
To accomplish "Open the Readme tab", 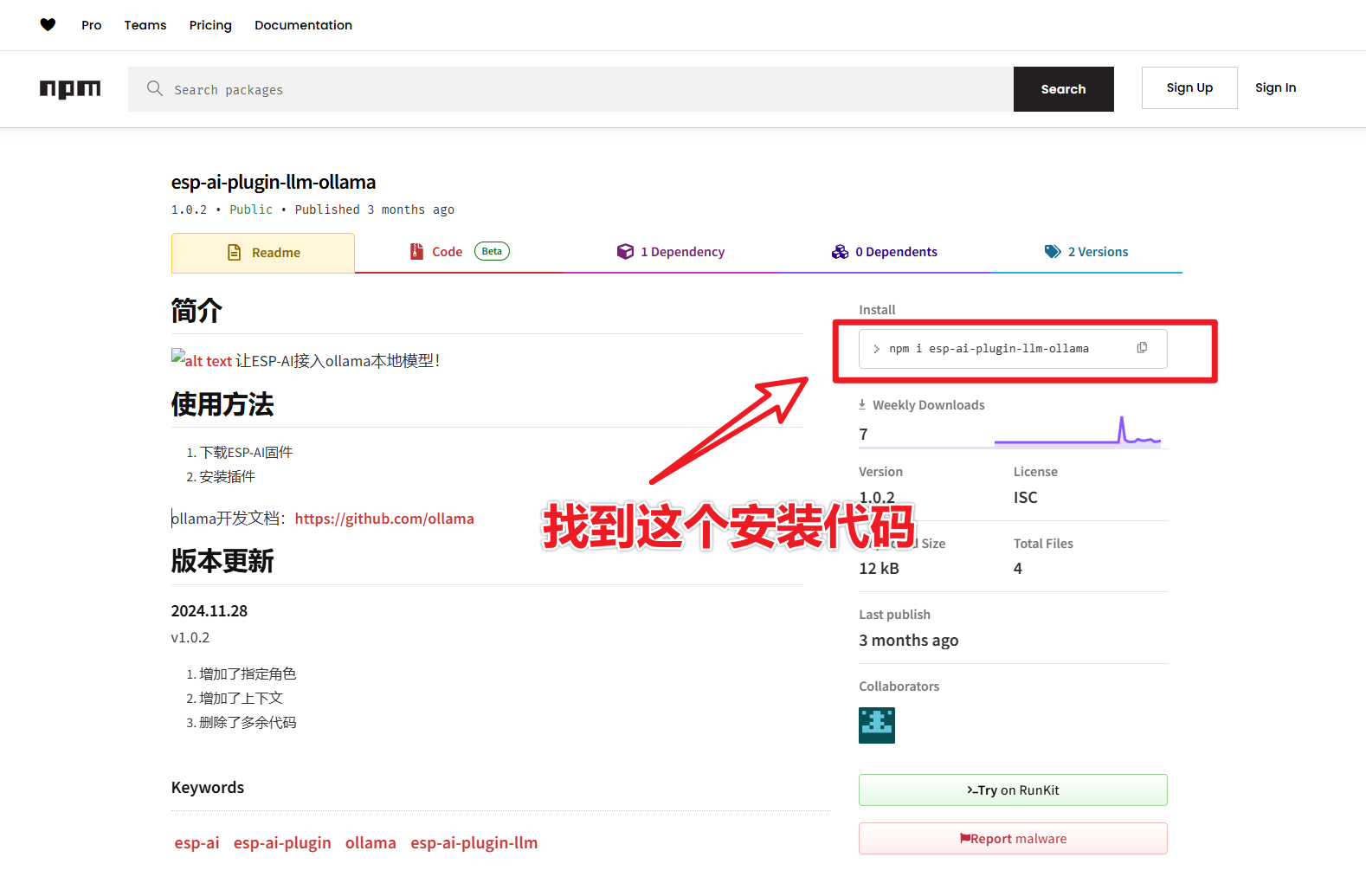I will pos(263,253).
